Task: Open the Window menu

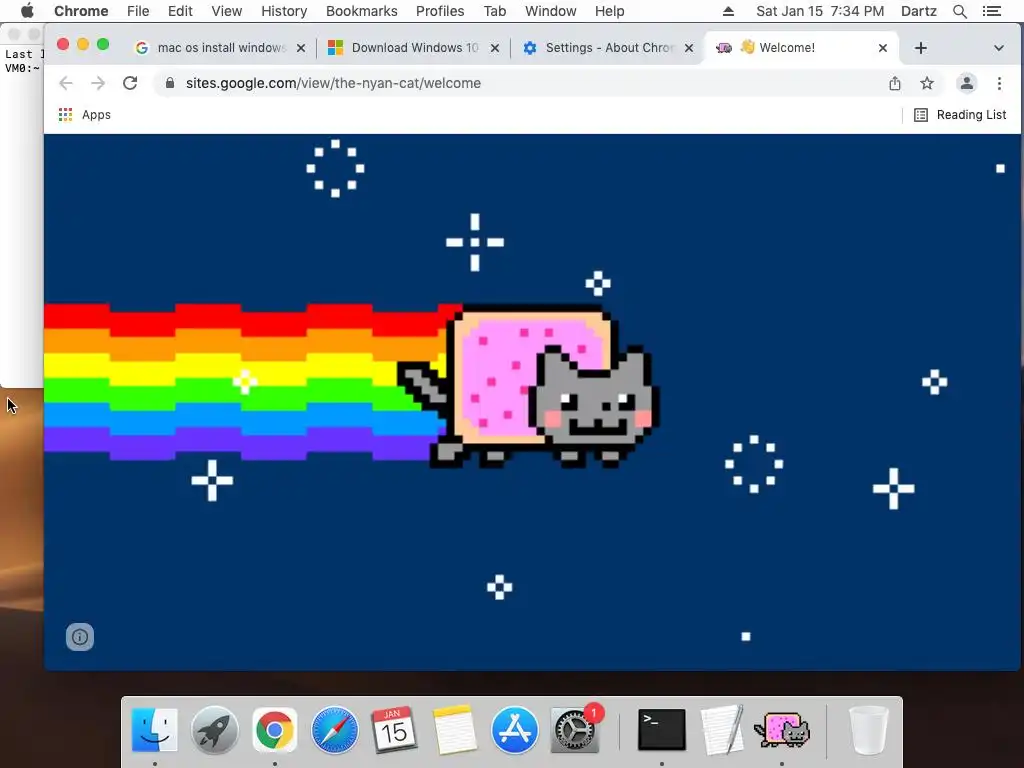Action: click(x=551, y=11)
